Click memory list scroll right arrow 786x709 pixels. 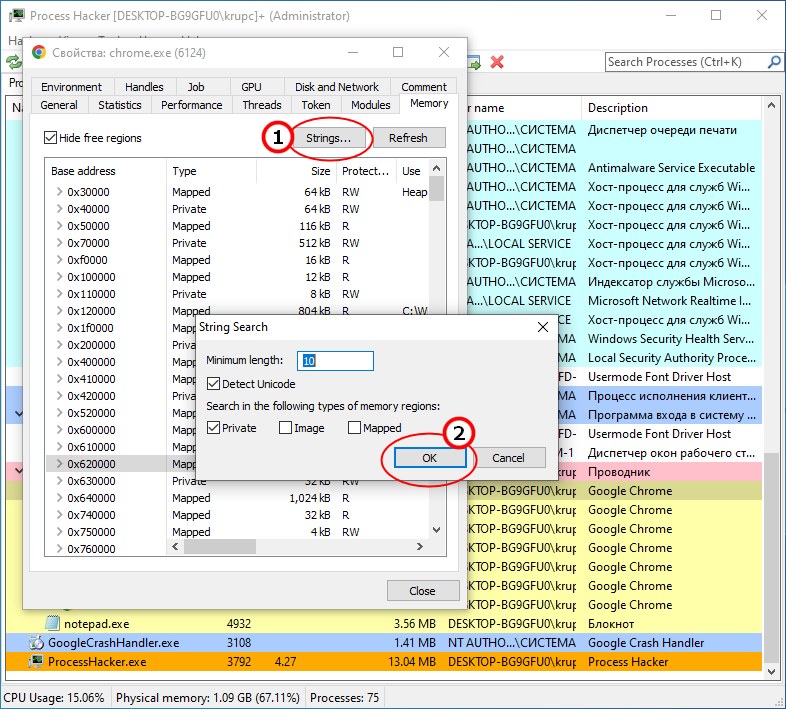(x=420, y=547)
